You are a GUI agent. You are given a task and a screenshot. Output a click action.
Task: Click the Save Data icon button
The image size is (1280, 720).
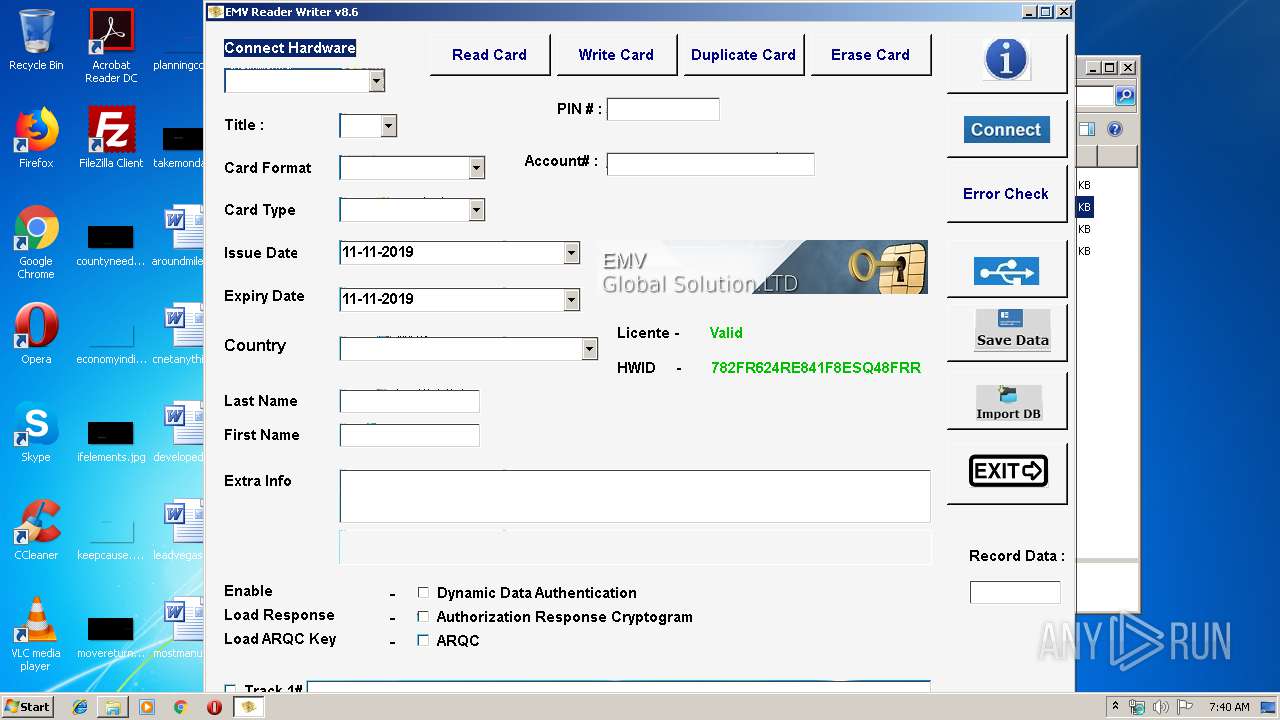1008,331
